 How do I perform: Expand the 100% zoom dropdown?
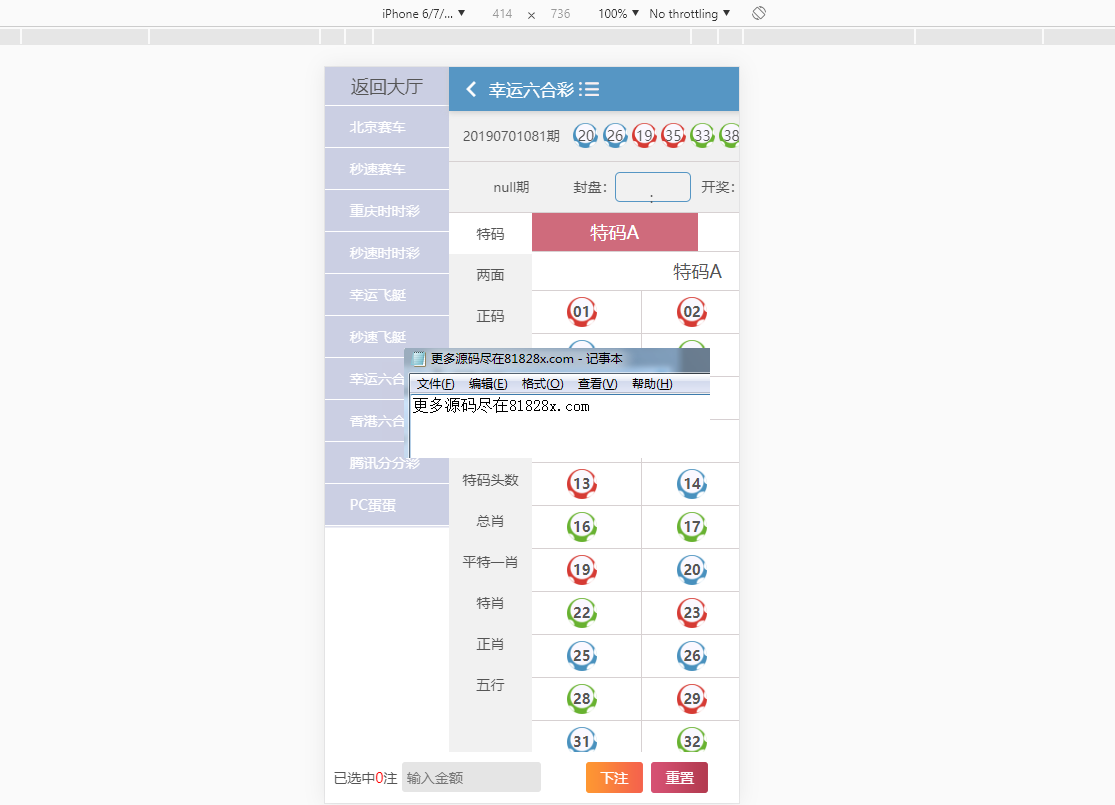click(x=618, y=14)
